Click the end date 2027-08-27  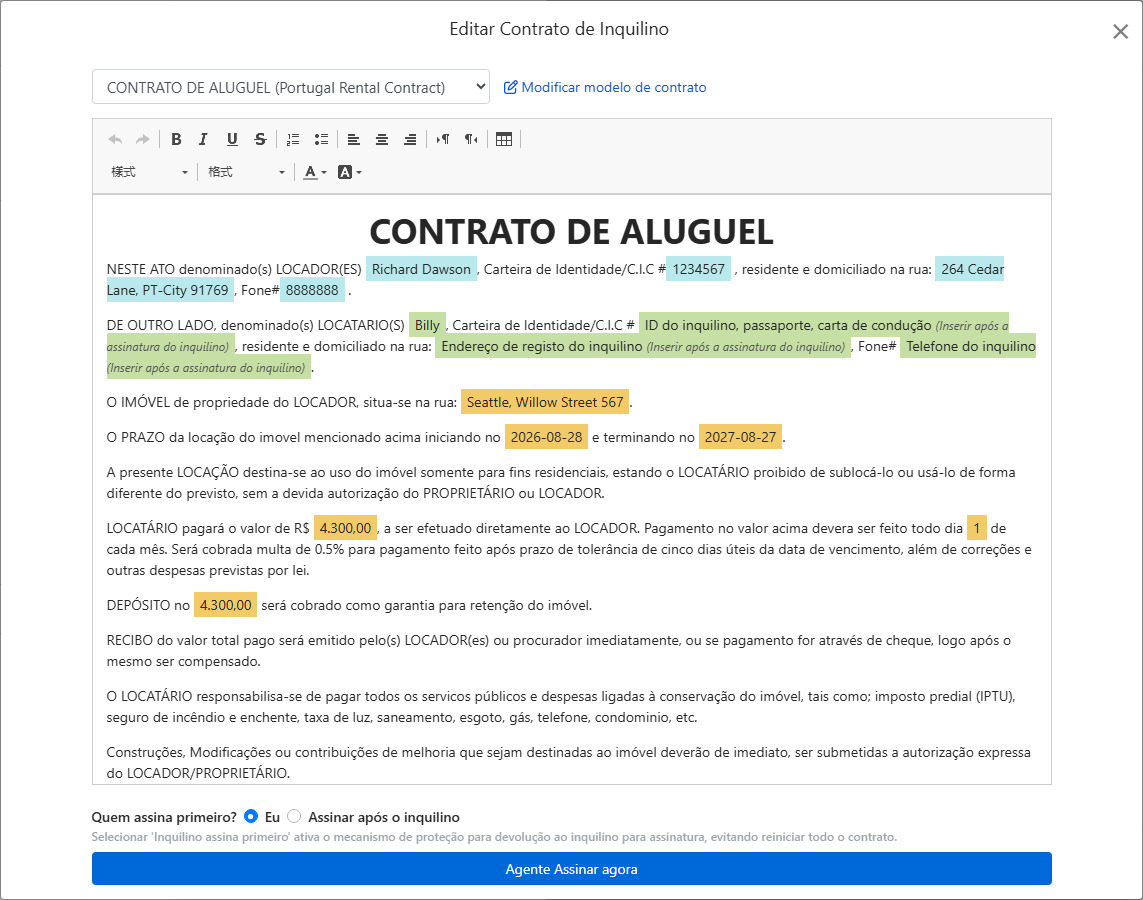[740, 437]
